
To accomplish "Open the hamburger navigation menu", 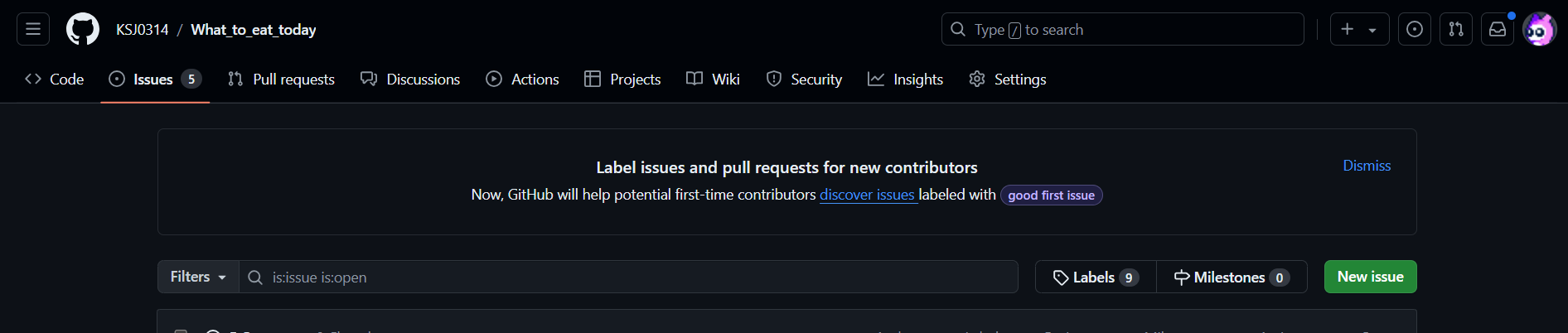I will pyautogui.click(x=33, y=29).
